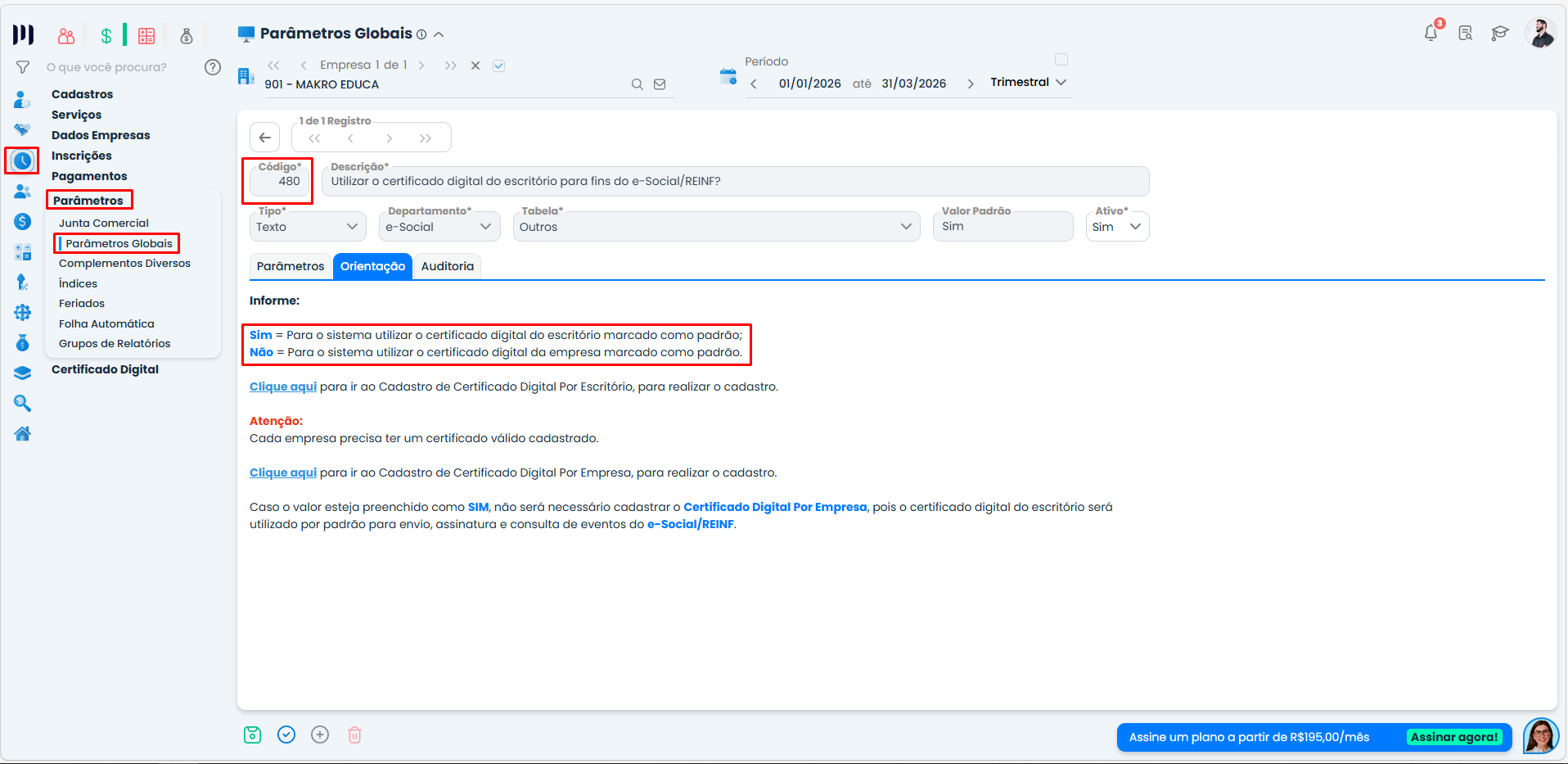Add new record with plus icon
The image size is (1568, 764).
pyautogui.click(x=320, y=735)
